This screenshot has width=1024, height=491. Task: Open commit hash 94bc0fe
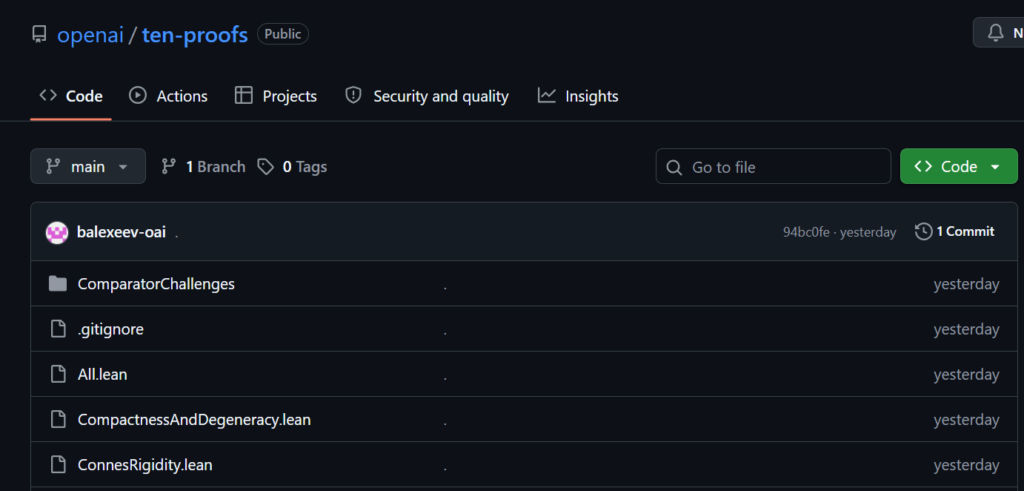pyautogui.click(x=806, y=232)
